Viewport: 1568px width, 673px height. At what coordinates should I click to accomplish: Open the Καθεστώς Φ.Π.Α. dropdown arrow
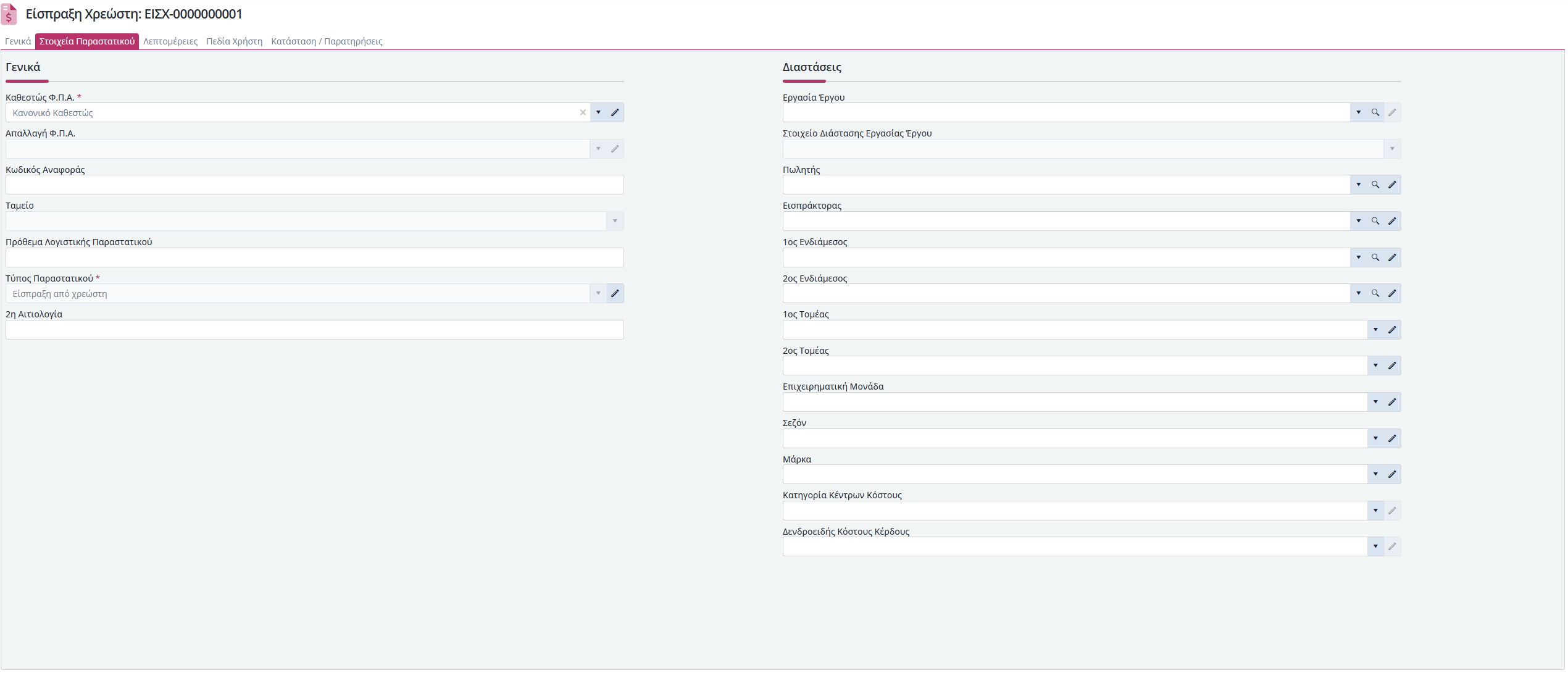(x=598, y=112)
